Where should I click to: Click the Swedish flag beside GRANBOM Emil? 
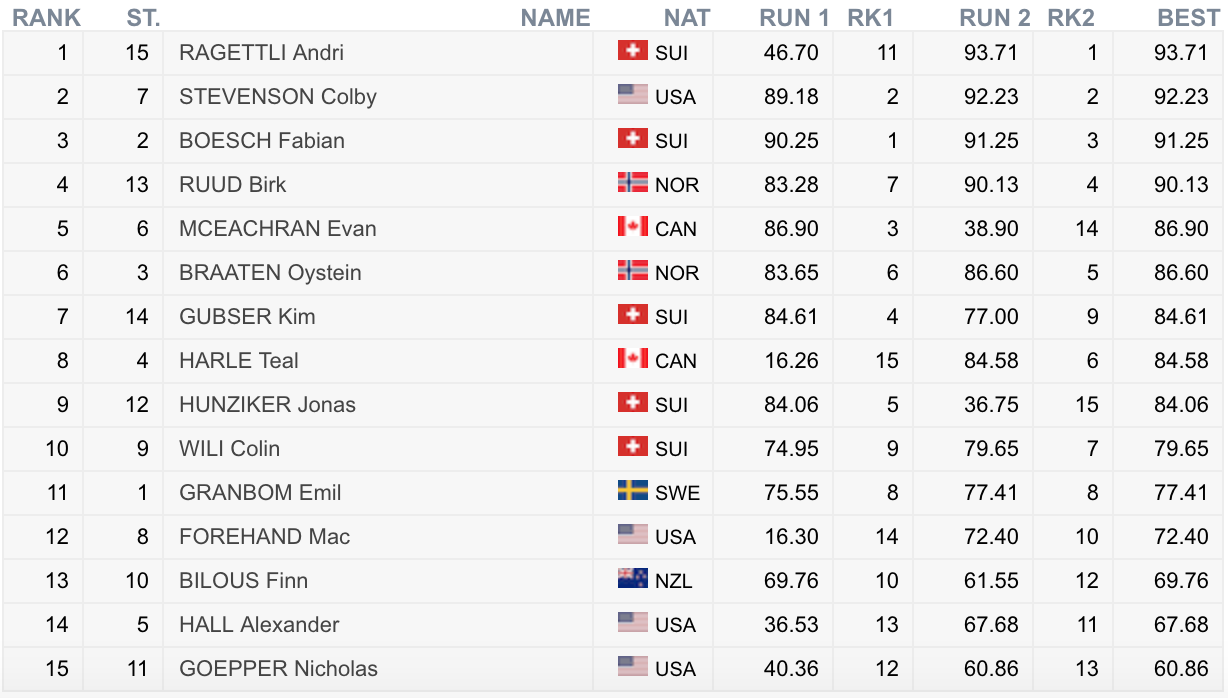(632, 491)
